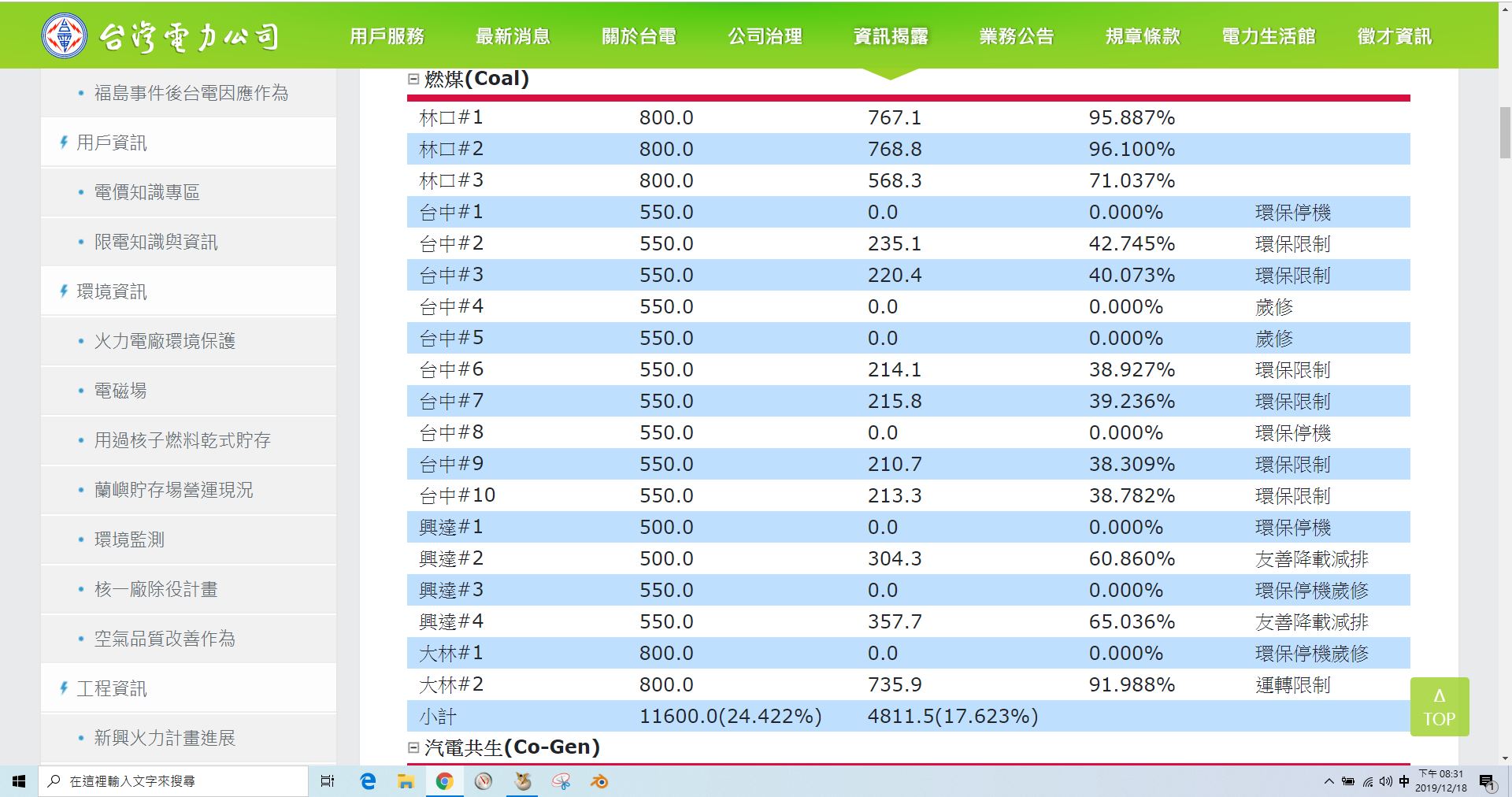Open the 資訊揭露 menu
Screen dimensions: 1512x797
[891, 36]
